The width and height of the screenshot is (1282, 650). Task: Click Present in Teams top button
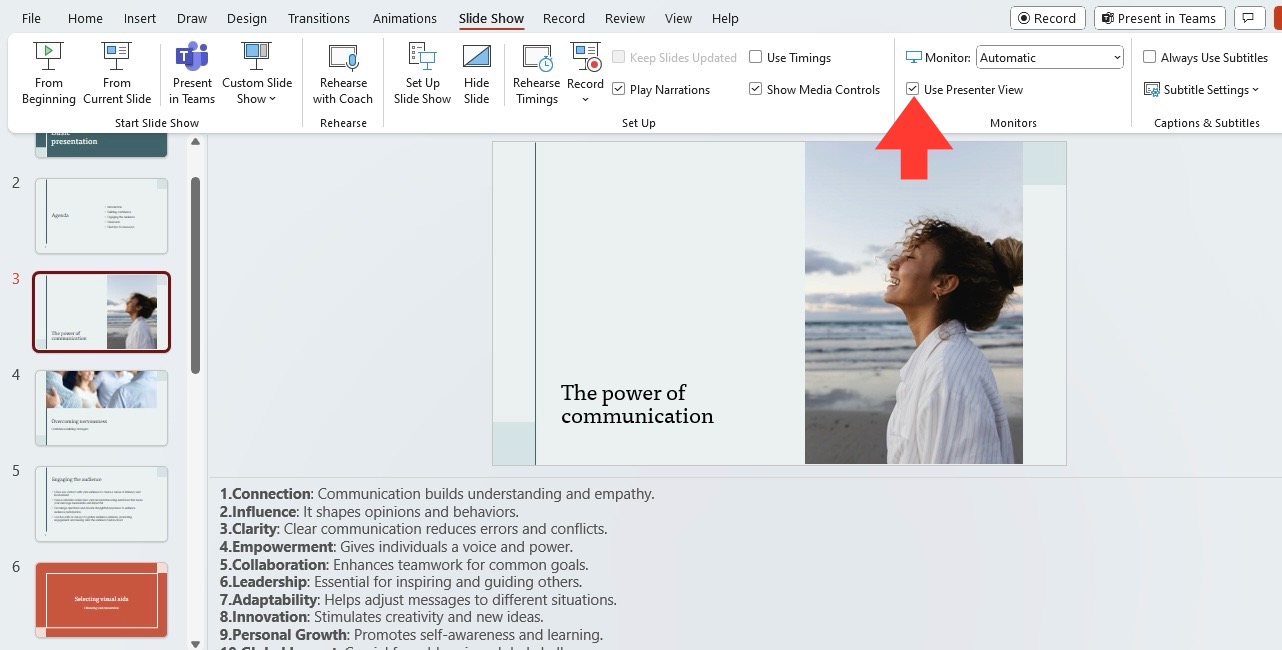tap(1158, 18)
